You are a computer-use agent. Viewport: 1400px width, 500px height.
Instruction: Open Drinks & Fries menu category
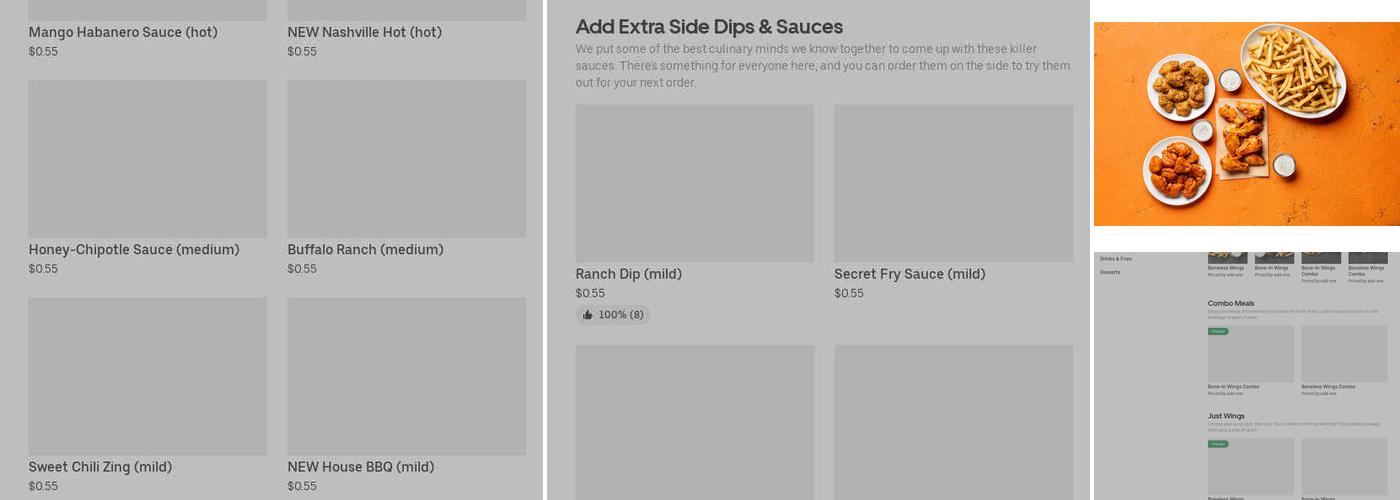1116,259
